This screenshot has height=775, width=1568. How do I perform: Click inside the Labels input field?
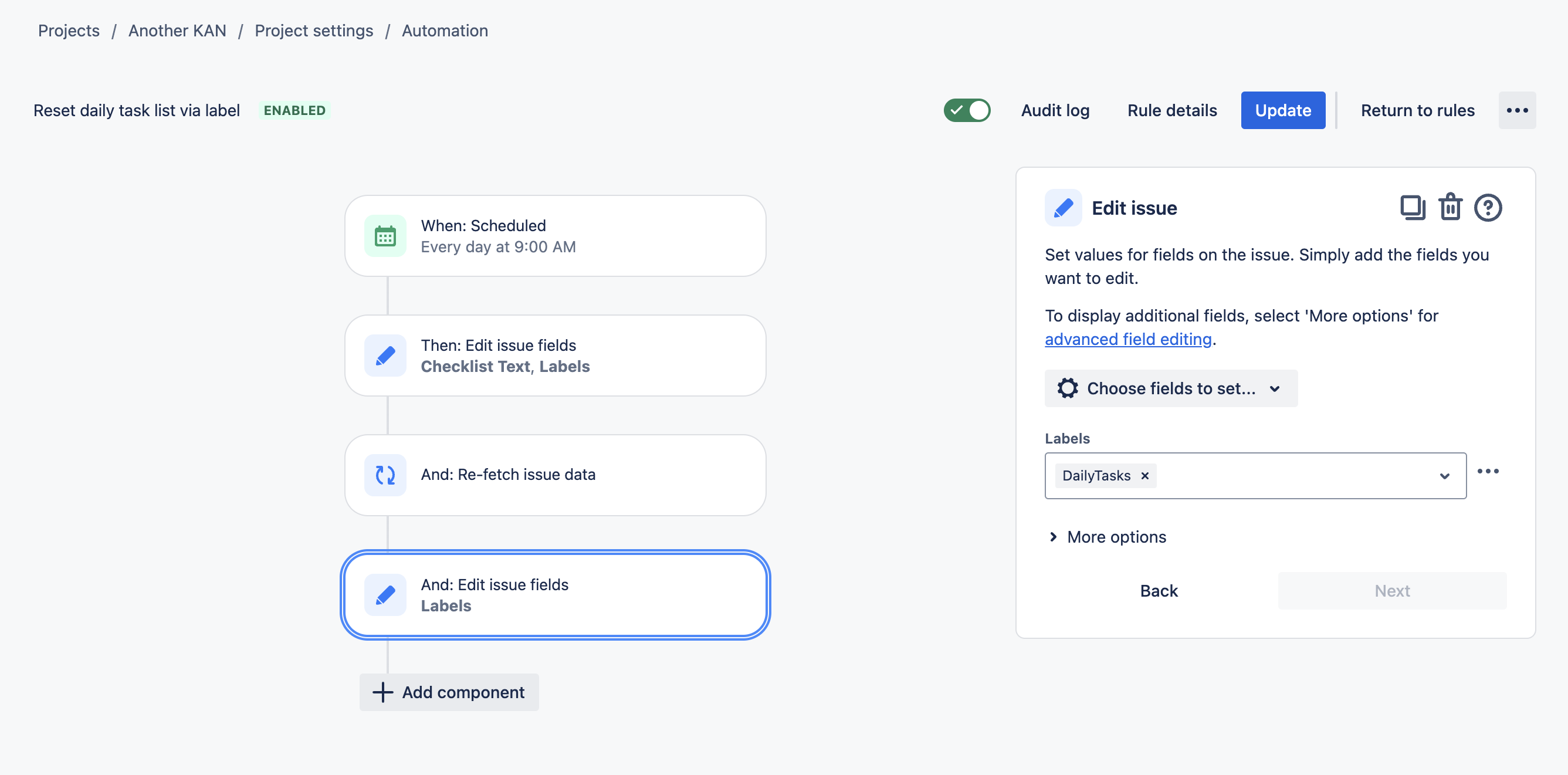(x=1291, y=476)
